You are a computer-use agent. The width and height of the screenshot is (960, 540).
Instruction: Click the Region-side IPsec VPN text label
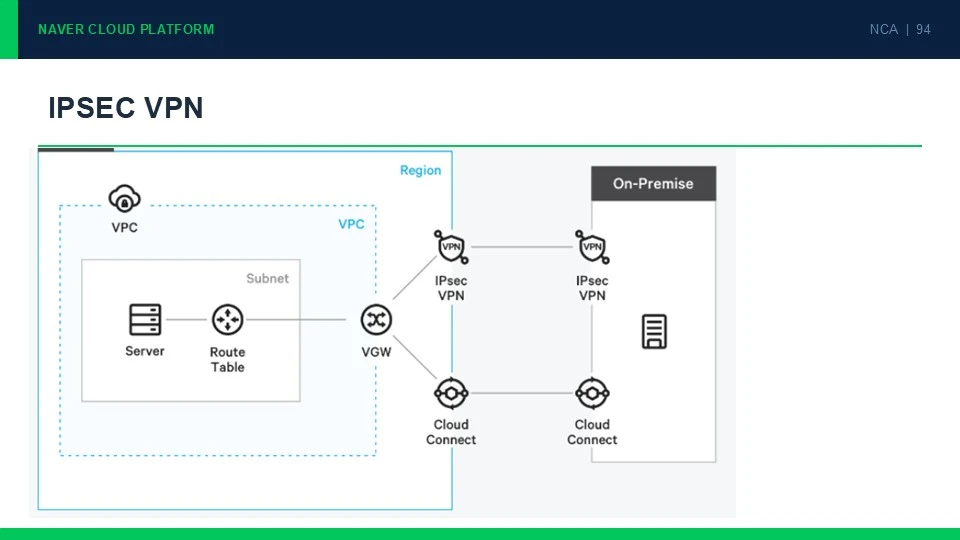coord(451,288)
